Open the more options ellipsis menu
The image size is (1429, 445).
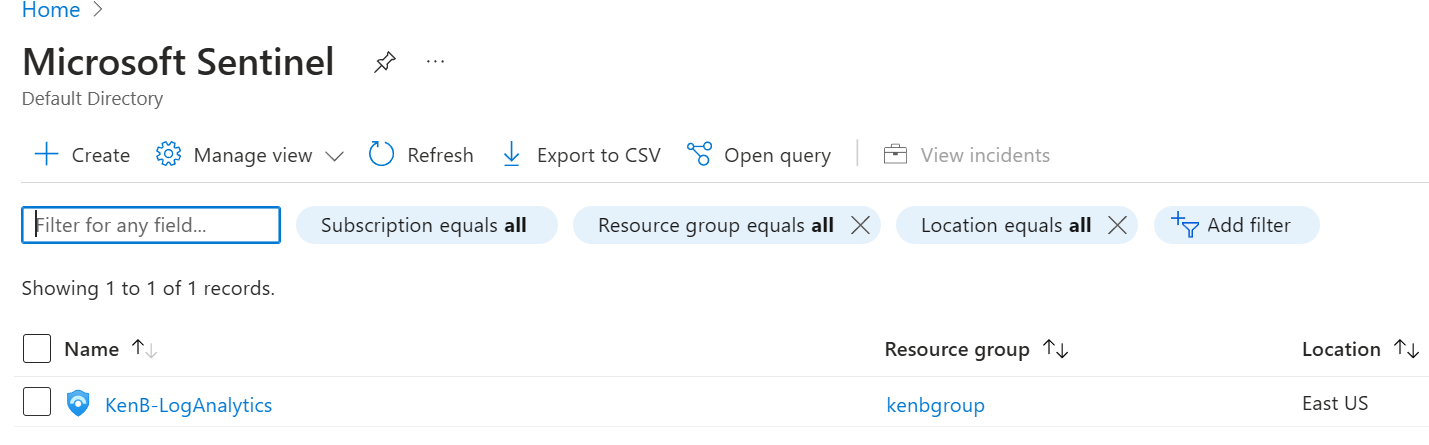click(x=435, y=62)
